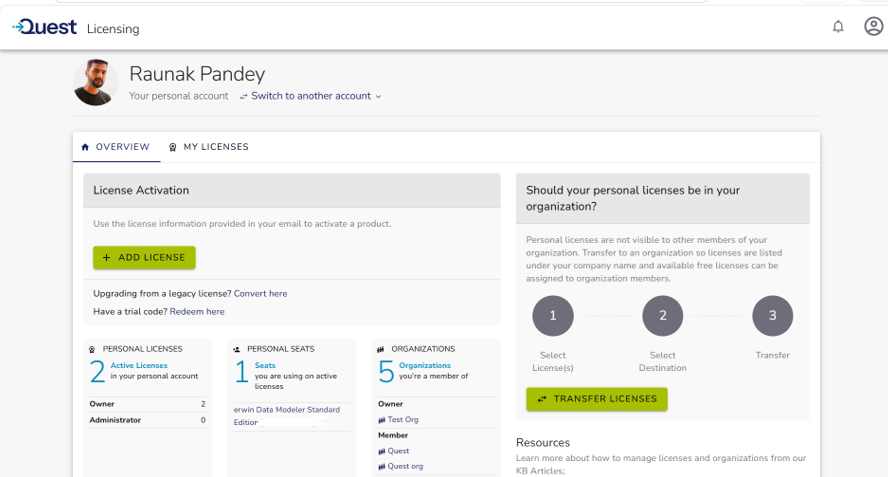Open the Organizations link
The image size is (888, 477).
(x=425, y=365)
